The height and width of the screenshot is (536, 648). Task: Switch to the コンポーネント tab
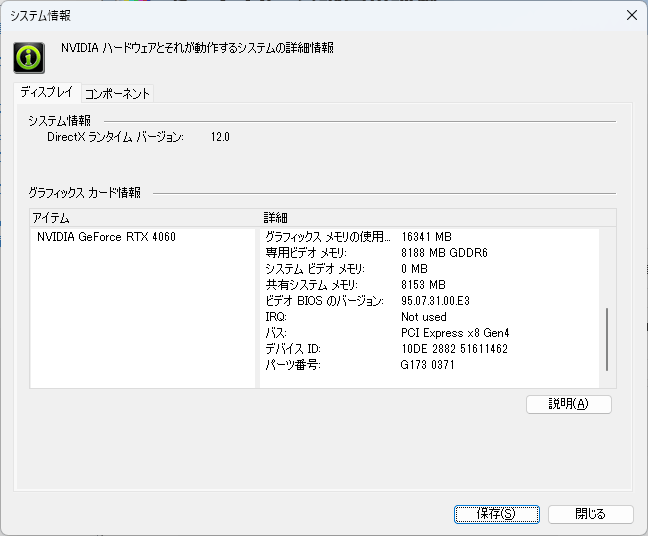tap(117, 93)
